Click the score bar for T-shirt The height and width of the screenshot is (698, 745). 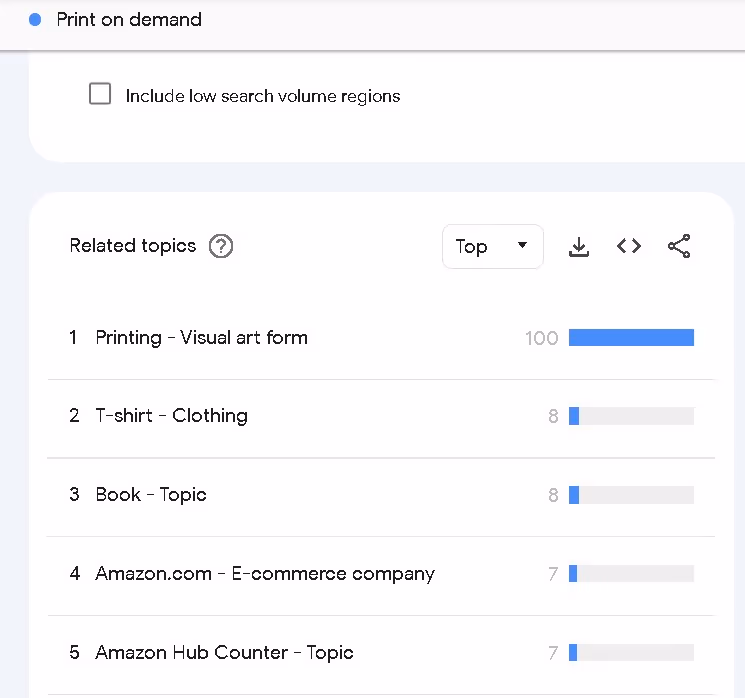(631, 416)
